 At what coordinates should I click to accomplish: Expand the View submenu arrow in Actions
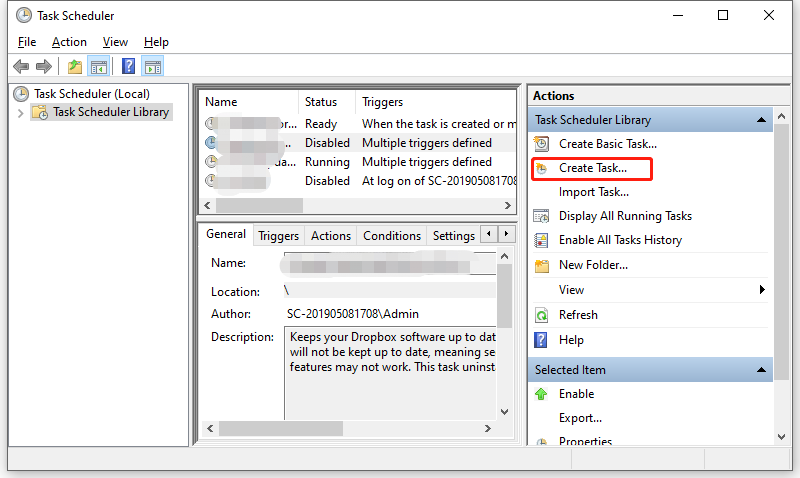click(x=762, y=290)
